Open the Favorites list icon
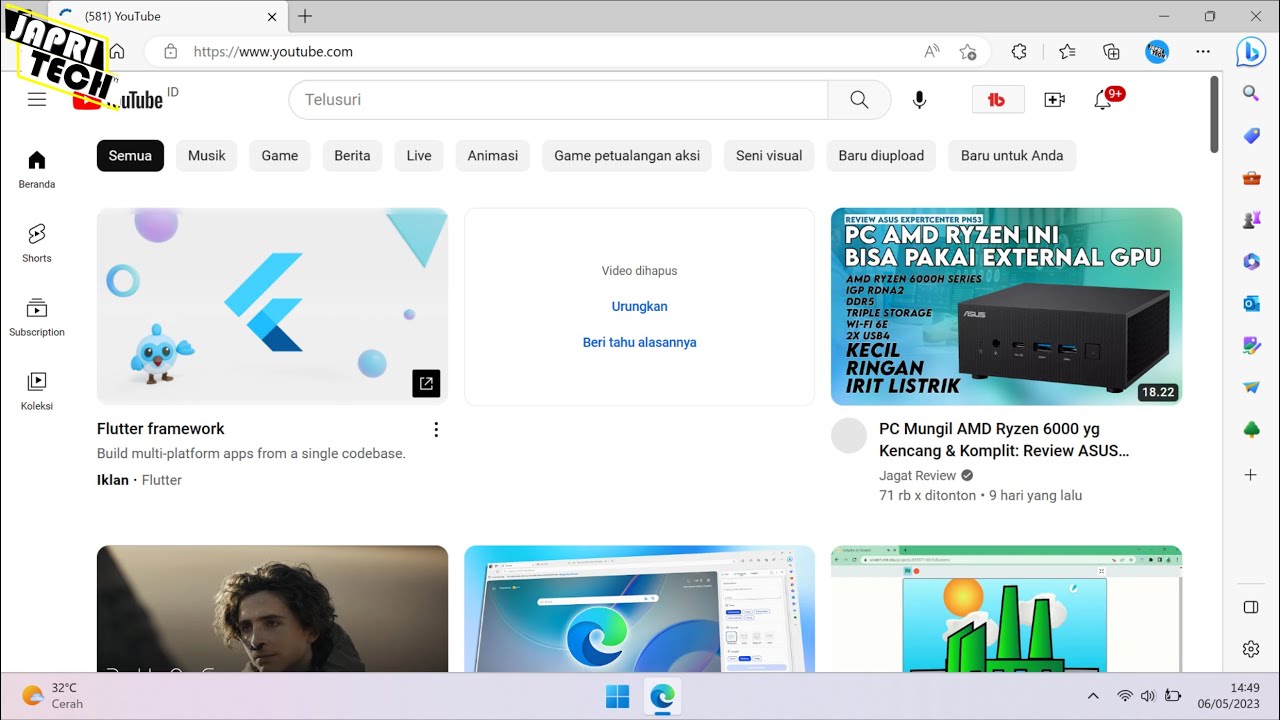This screenshot has height=720, width=1280. [1067, 51]
